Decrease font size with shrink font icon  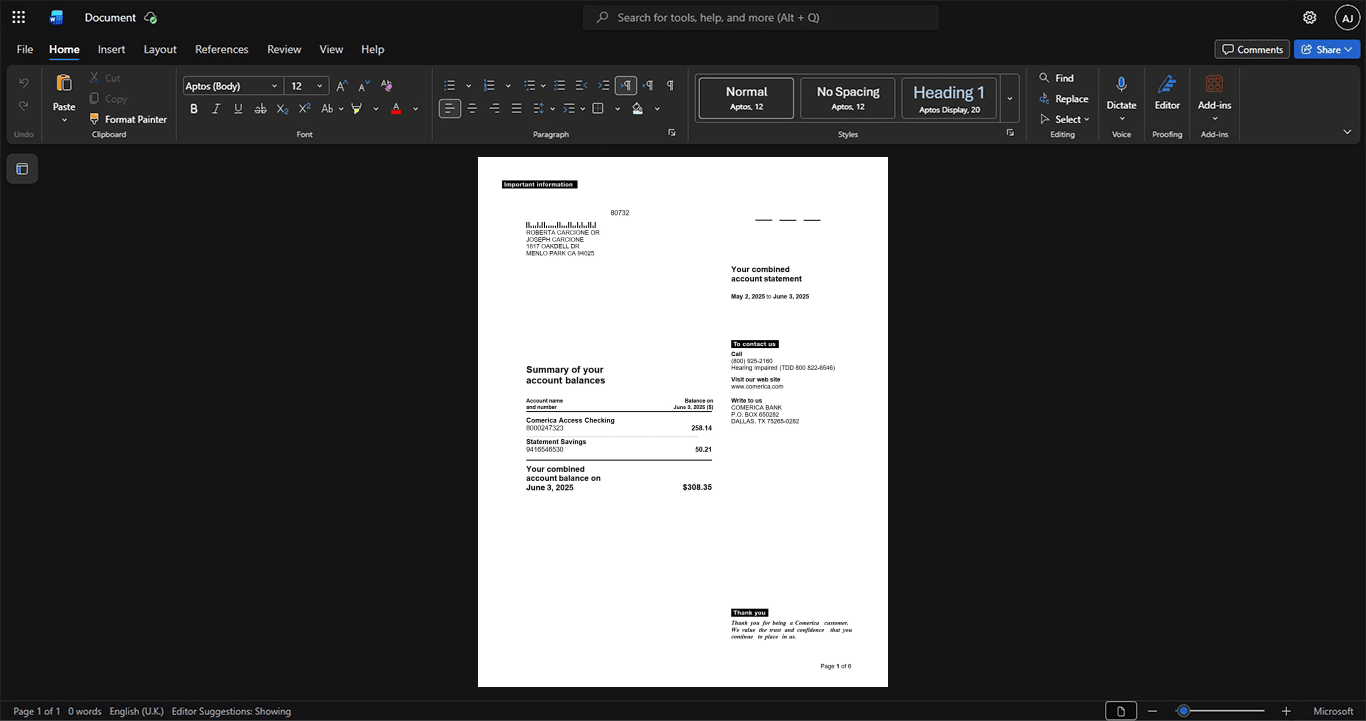point(364,86)
